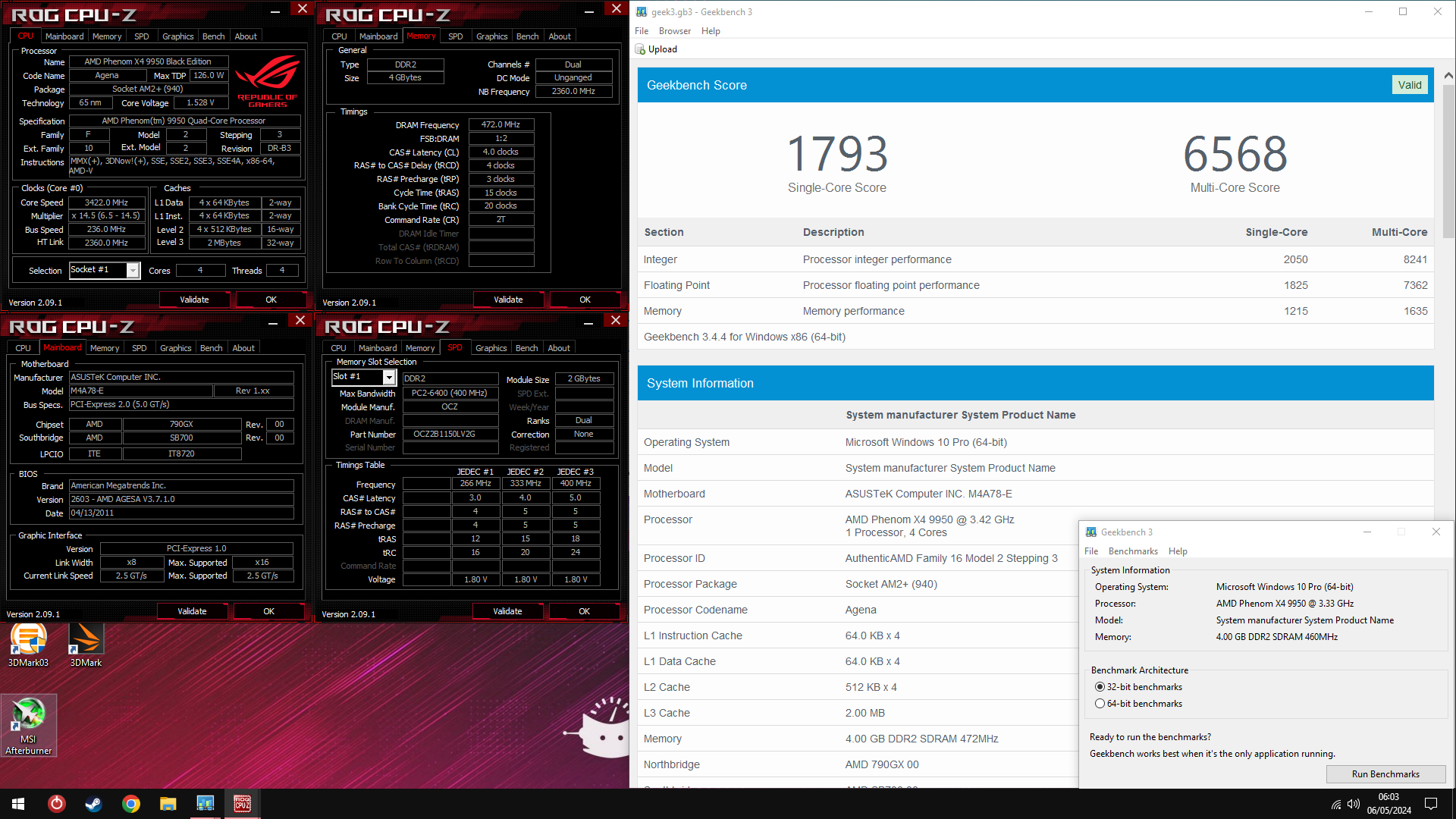Click the Floating Point section row

pyautogui.click(x=1035, y=285)
